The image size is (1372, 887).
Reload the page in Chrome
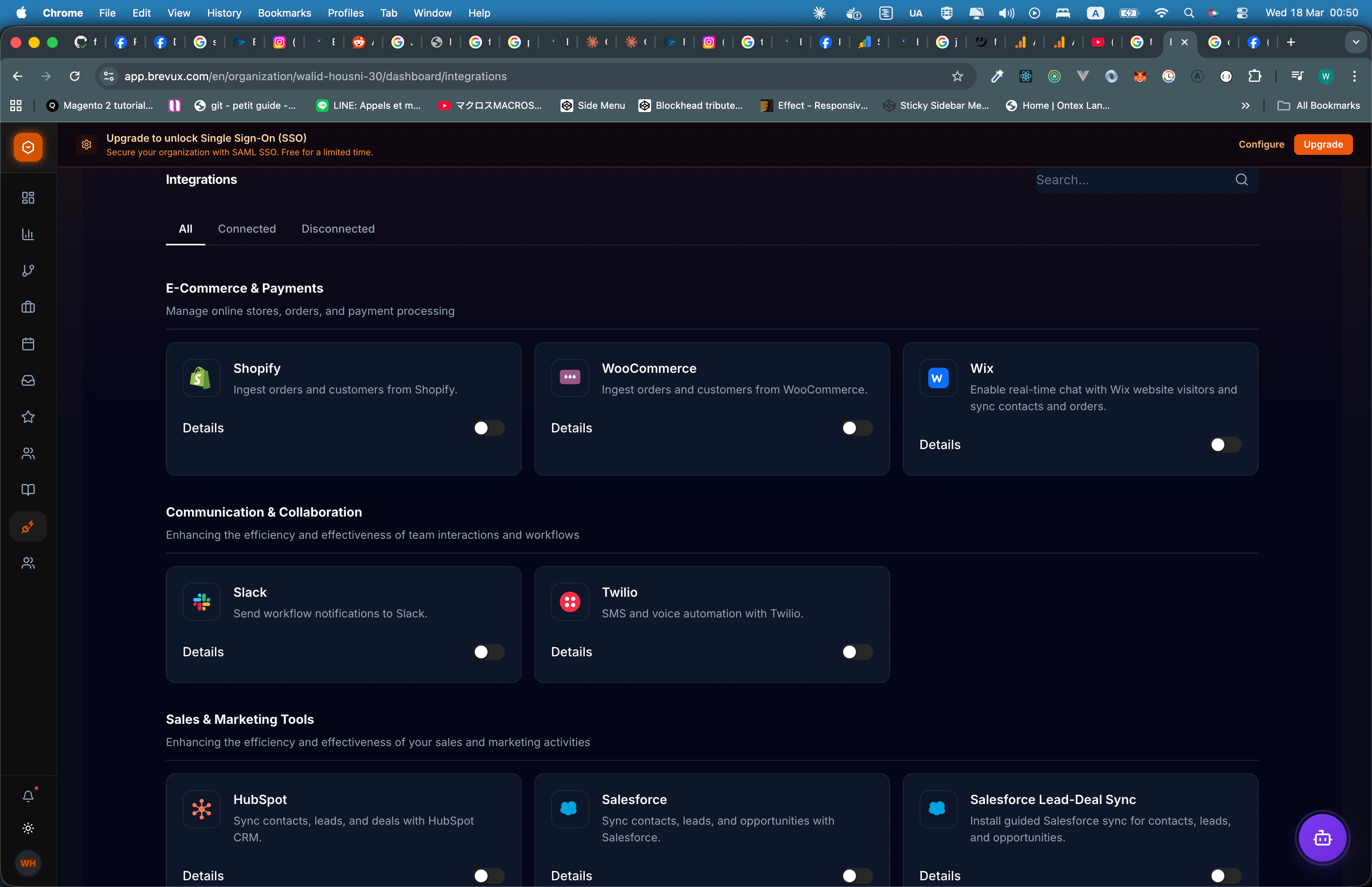coord(75,76)
